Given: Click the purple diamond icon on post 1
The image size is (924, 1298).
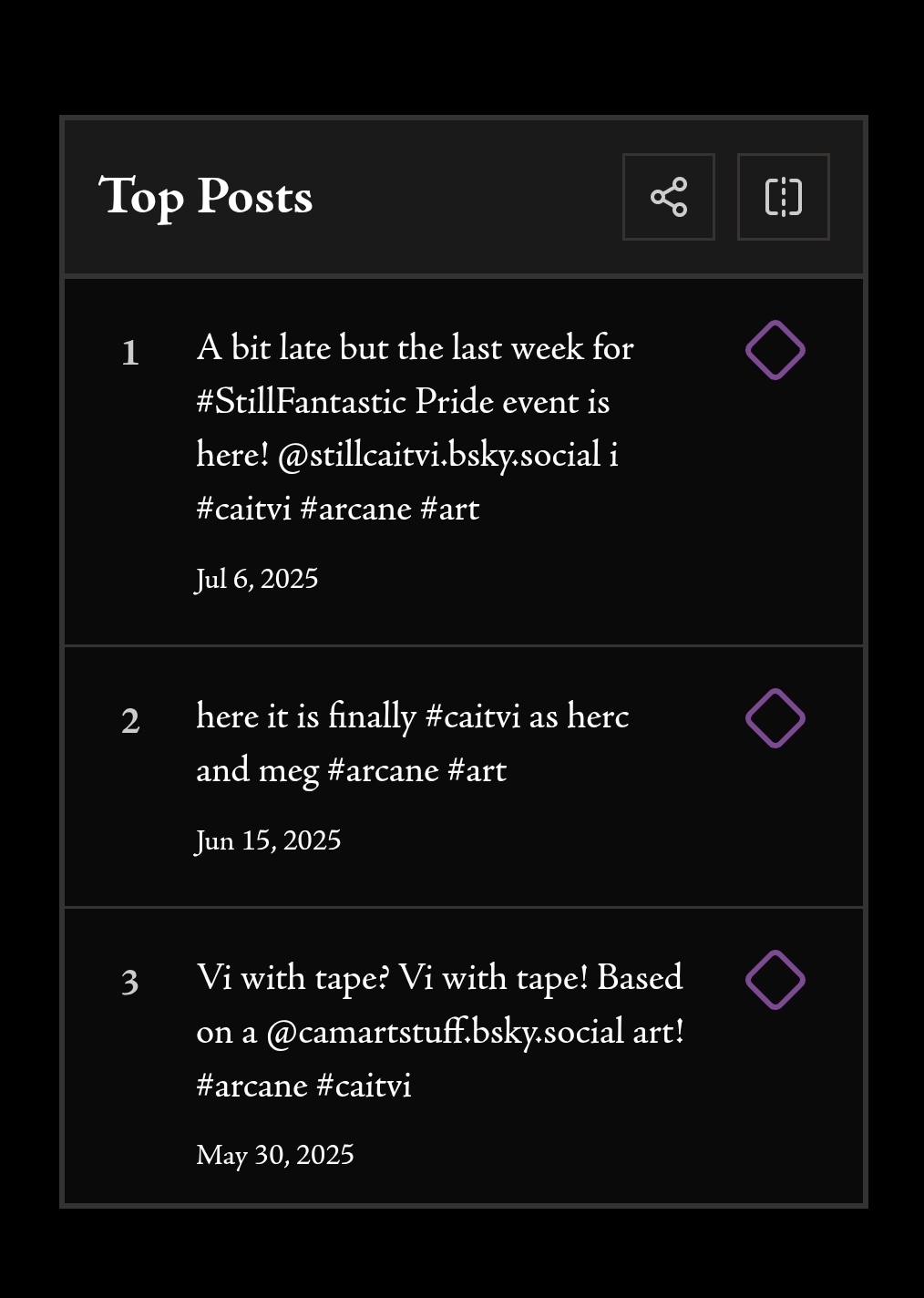Looking at the screenshot, I should click(775, 350).
